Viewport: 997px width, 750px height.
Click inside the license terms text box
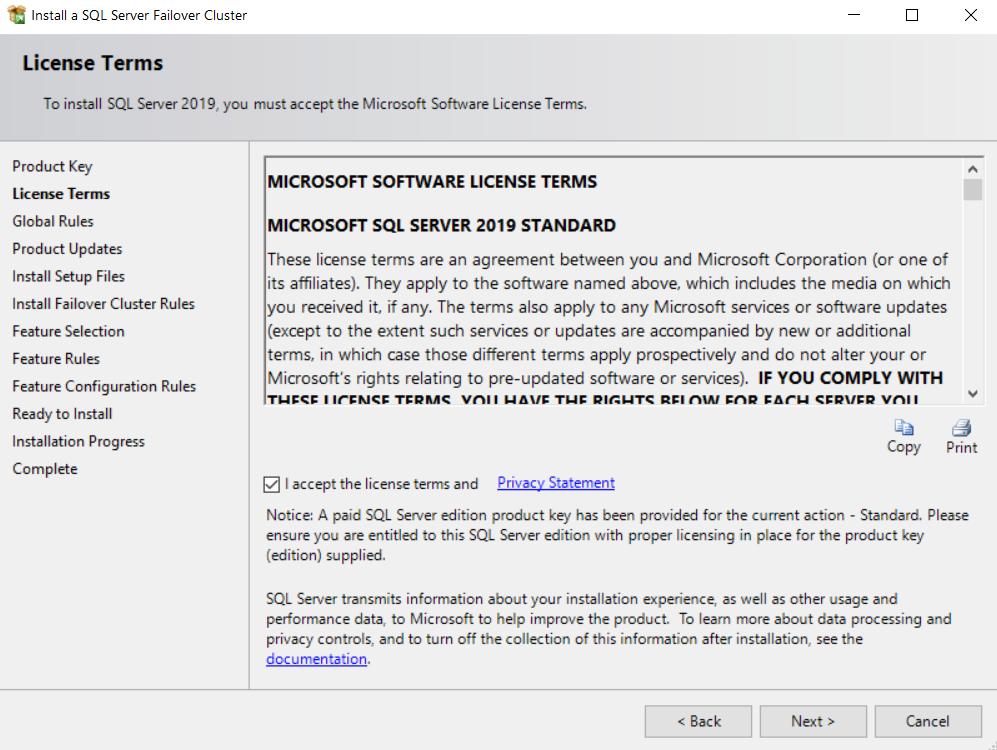(x=614, y=280)
